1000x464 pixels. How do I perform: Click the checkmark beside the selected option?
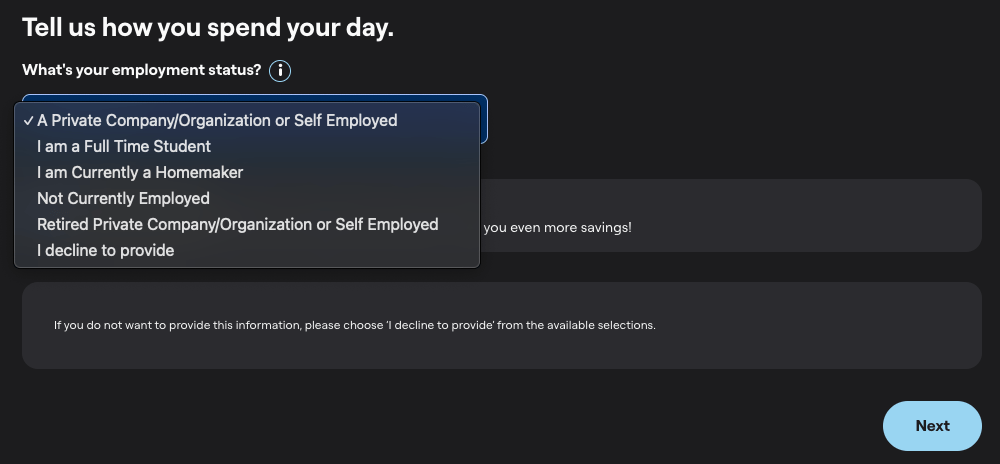pos(28,121)
